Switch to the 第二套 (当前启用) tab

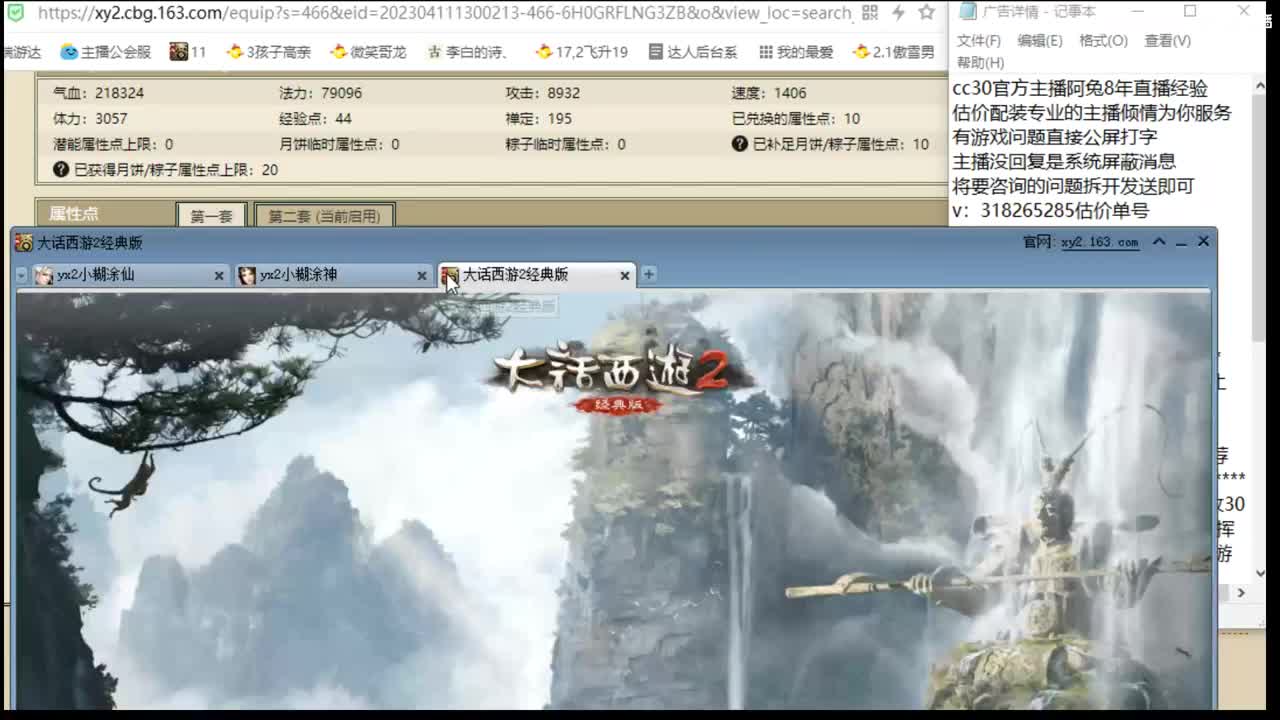coord(324,216)
